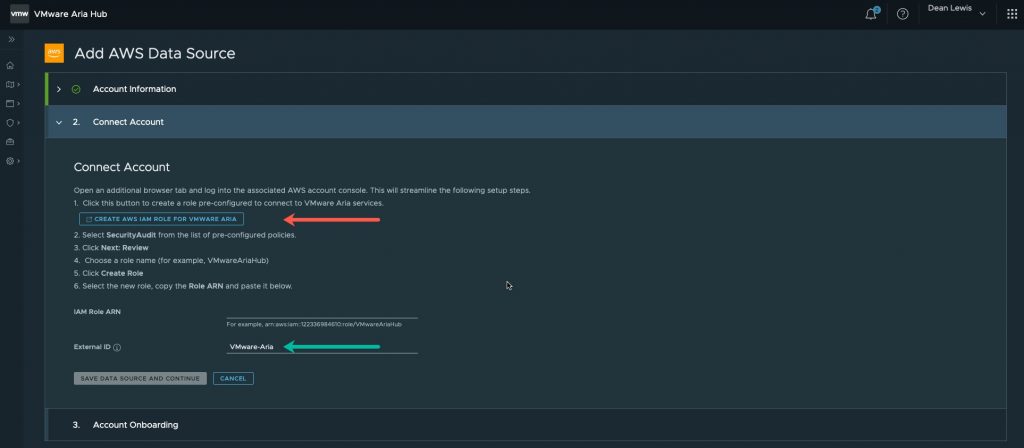Open the toolbox icon in sidebar
This screenshot has height=448, width=1024.
pyautogui.click(x=10, y=142)
